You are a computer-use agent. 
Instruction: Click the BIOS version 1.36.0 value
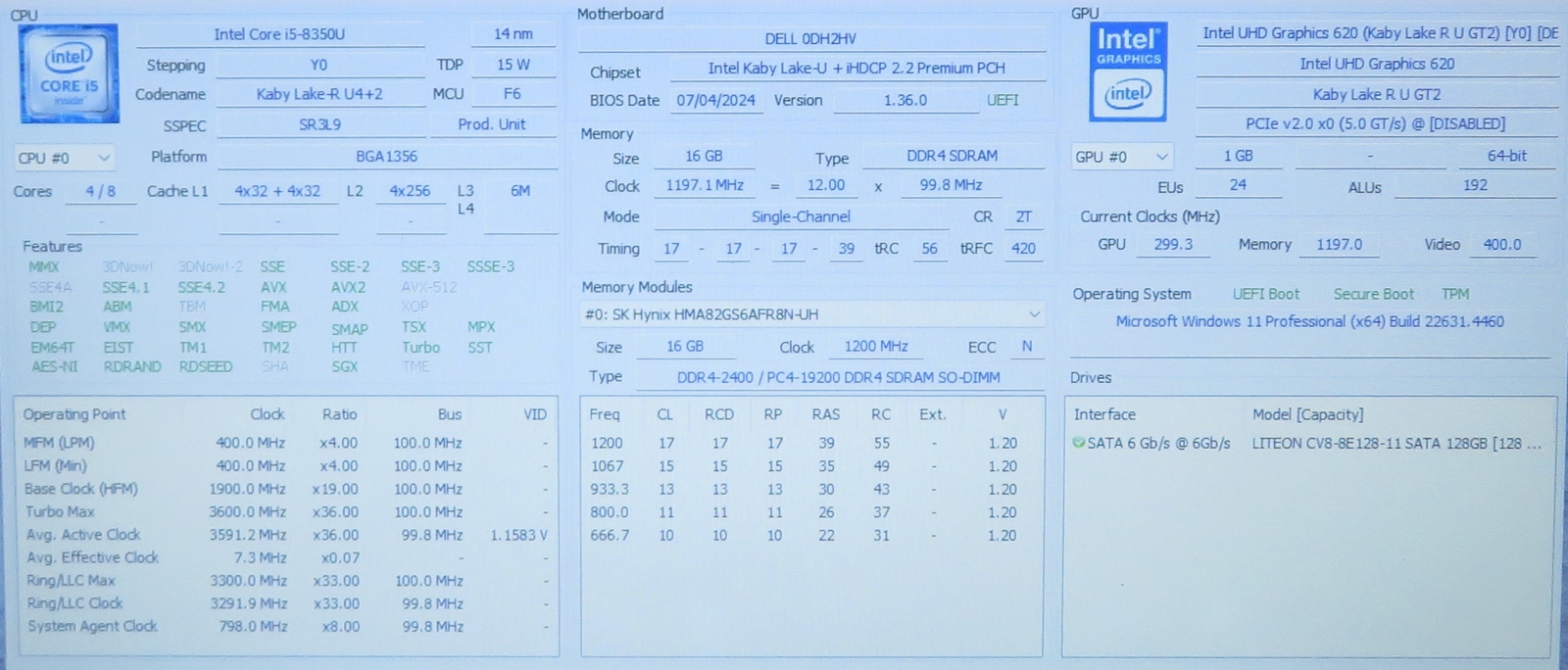pyautogui.click(x=905, y=100)
